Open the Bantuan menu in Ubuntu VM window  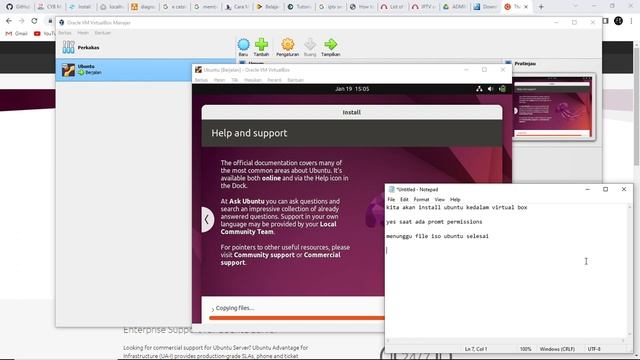click(296, 80)
